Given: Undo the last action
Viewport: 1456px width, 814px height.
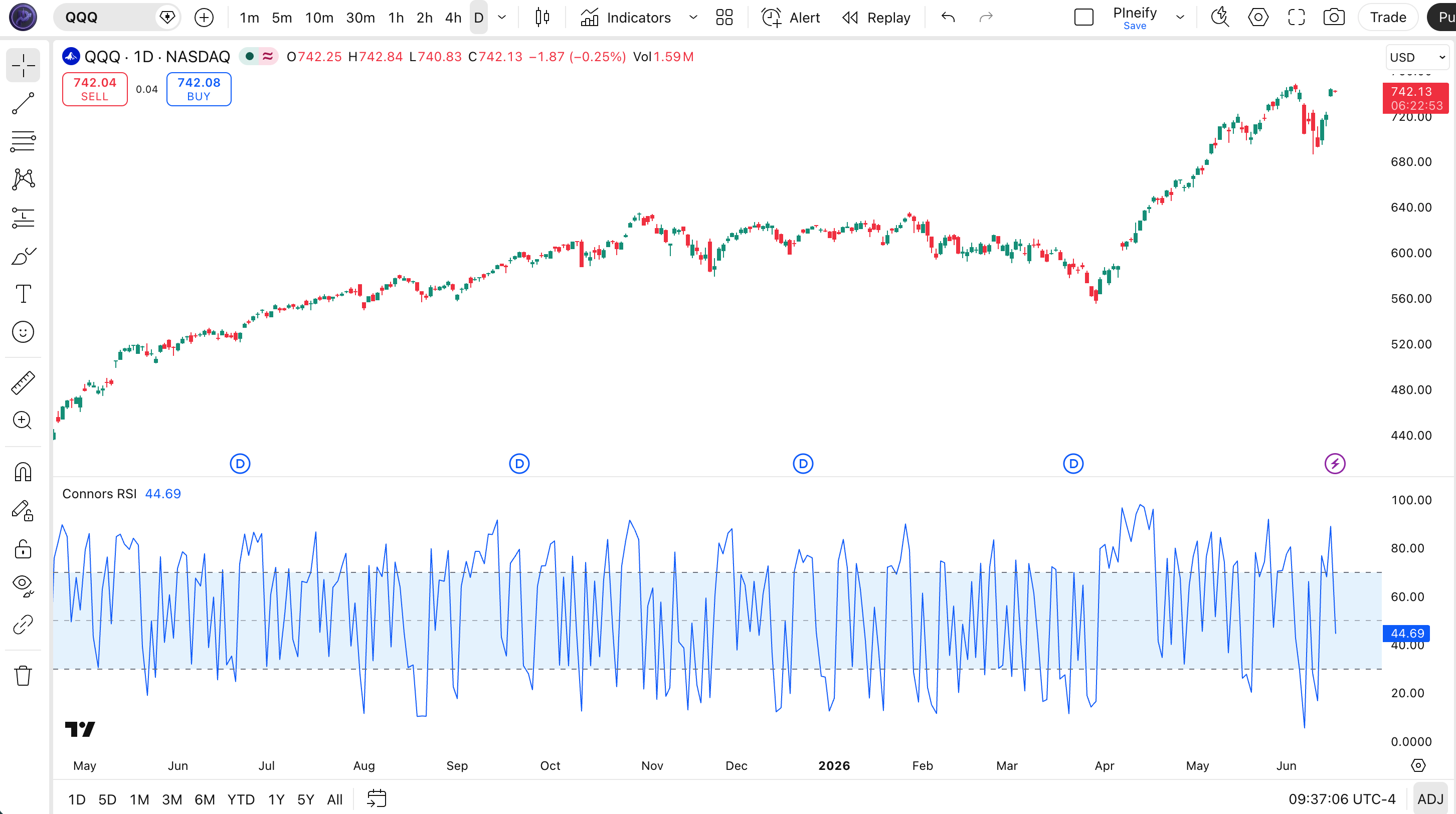Looking at the screenshot, I should 949,18.
